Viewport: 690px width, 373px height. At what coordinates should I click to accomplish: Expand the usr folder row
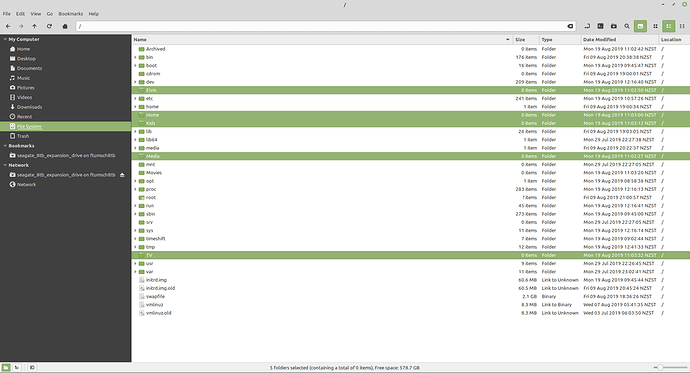coord(136,263)
